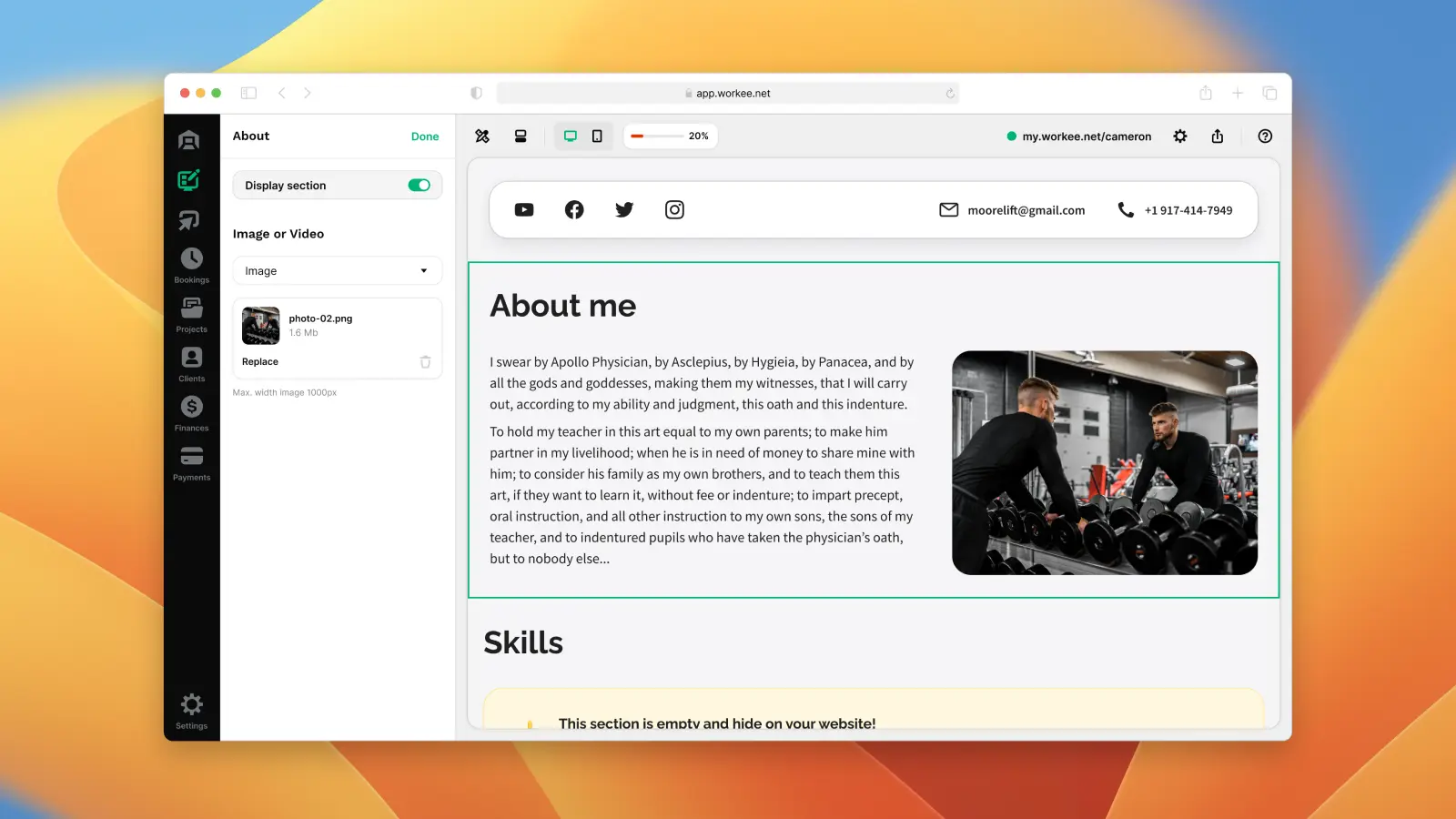The height and width of the screenshot is (819, 1456).
Task: Click the Facebook icon in site header
Action: pyautogui.click(x=574, y=210)
